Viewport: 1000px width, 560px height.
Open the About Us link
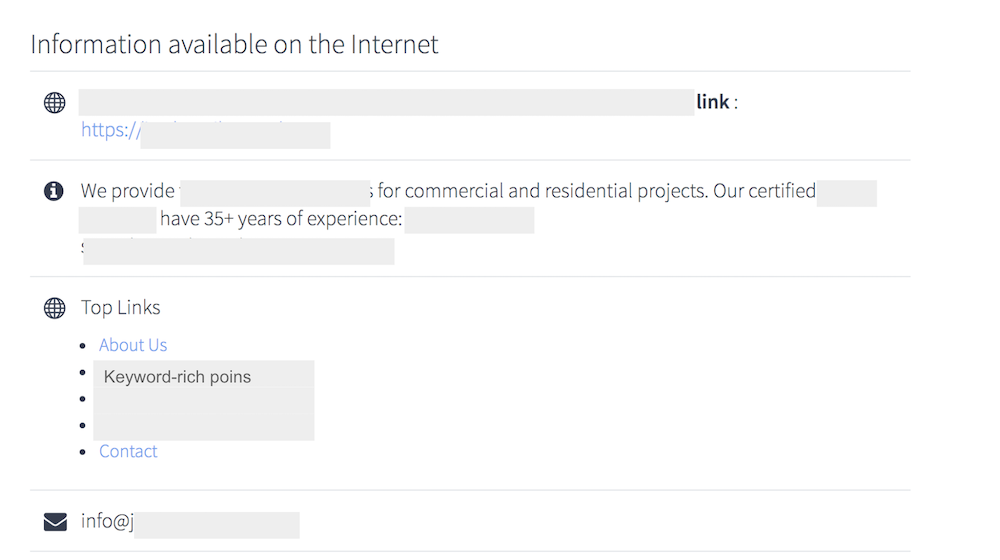[133, 345]
